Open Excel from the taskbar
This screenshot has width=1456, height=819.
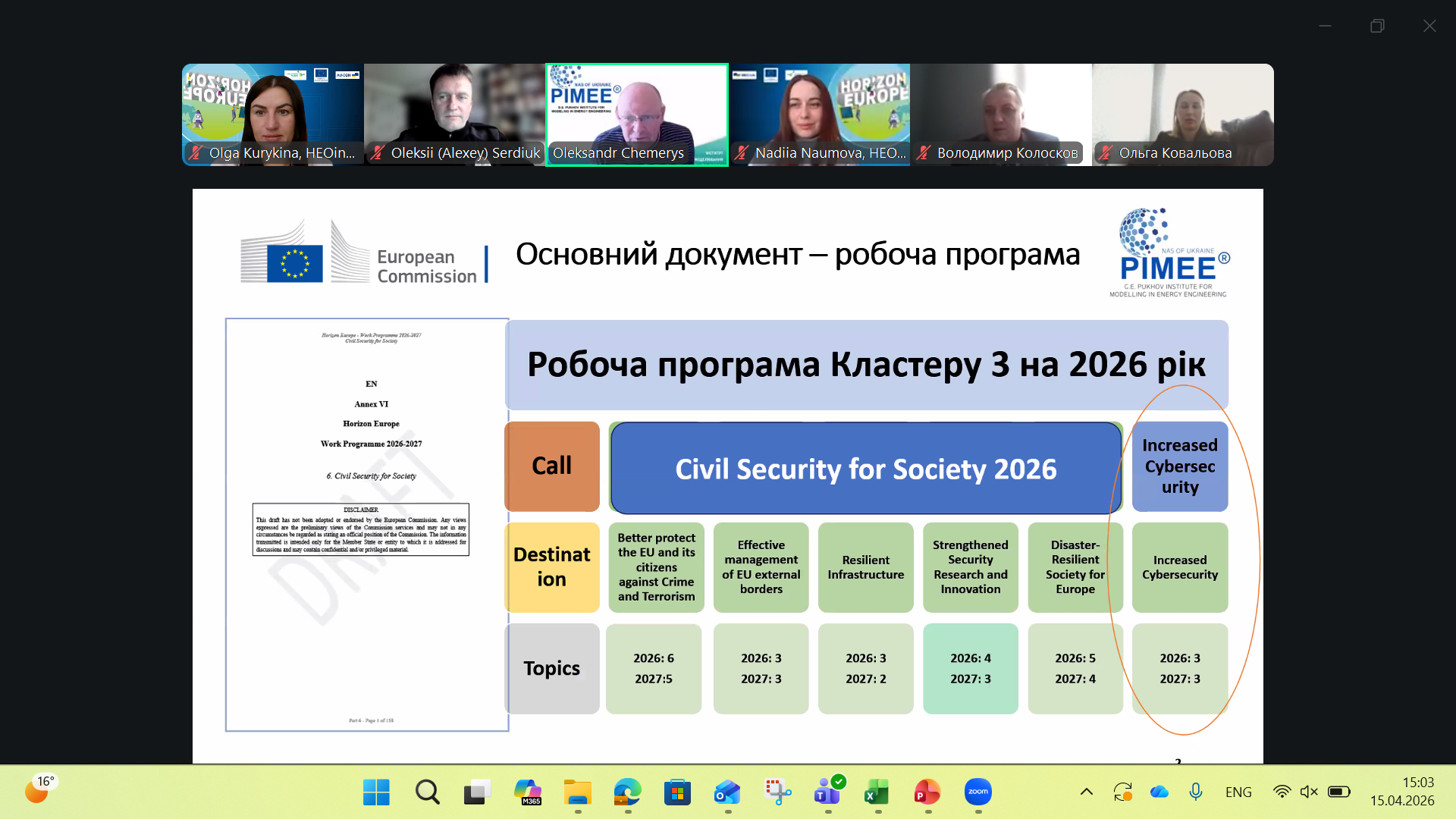tap(877, 792)
